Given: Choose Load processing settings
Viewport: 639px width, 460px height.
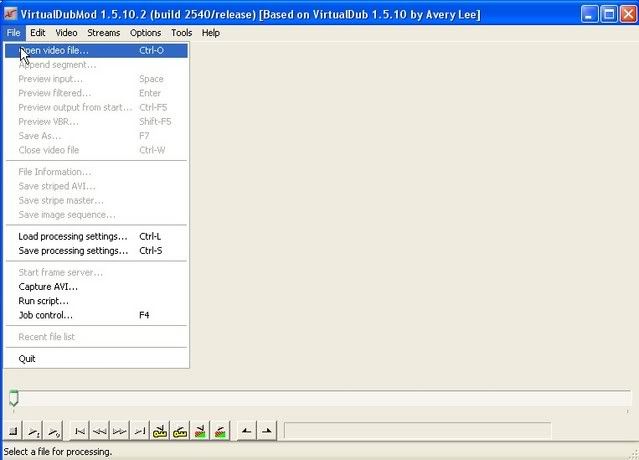Looking at the screenshot, I should pos(97,237).
